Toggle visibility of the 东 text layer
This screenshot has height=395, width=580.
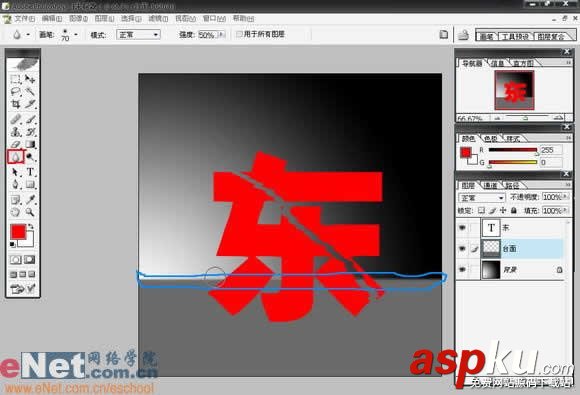462,228
